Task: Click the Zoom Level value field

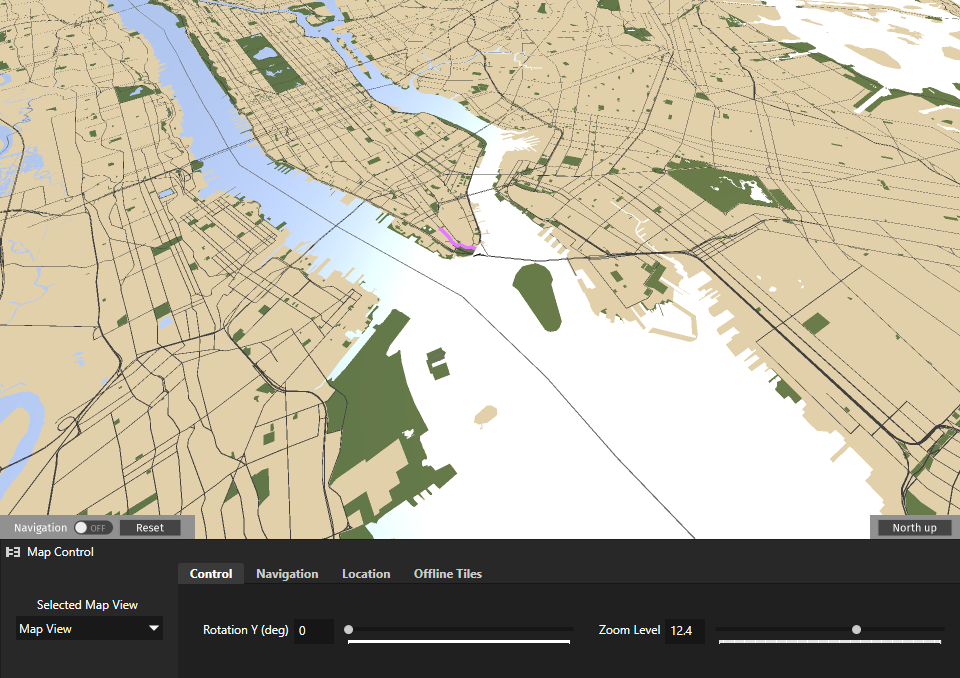Action: tap(684, 631)
